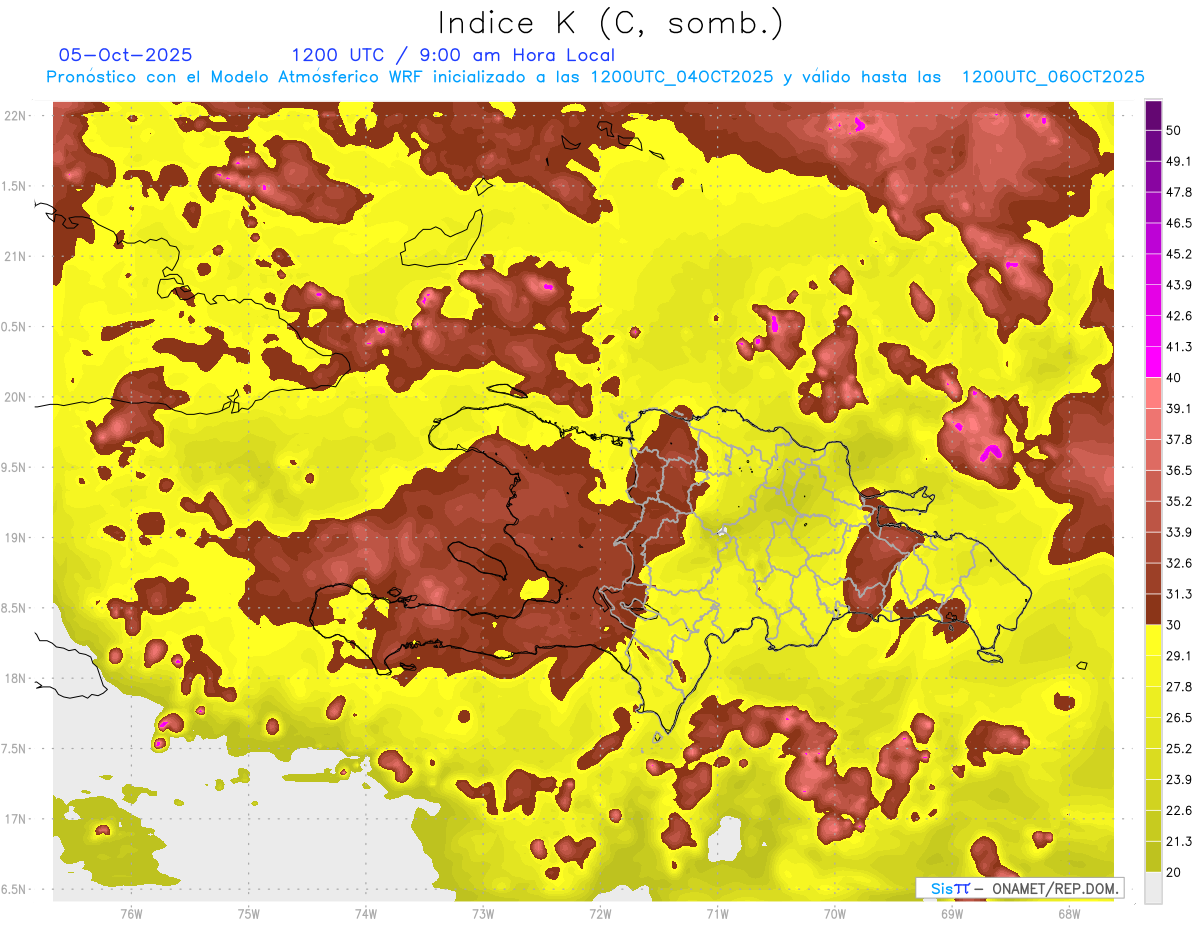Screen dimensions: 1200x927
Task: Click the longitude label '76W'
Action: click(131, 914)
